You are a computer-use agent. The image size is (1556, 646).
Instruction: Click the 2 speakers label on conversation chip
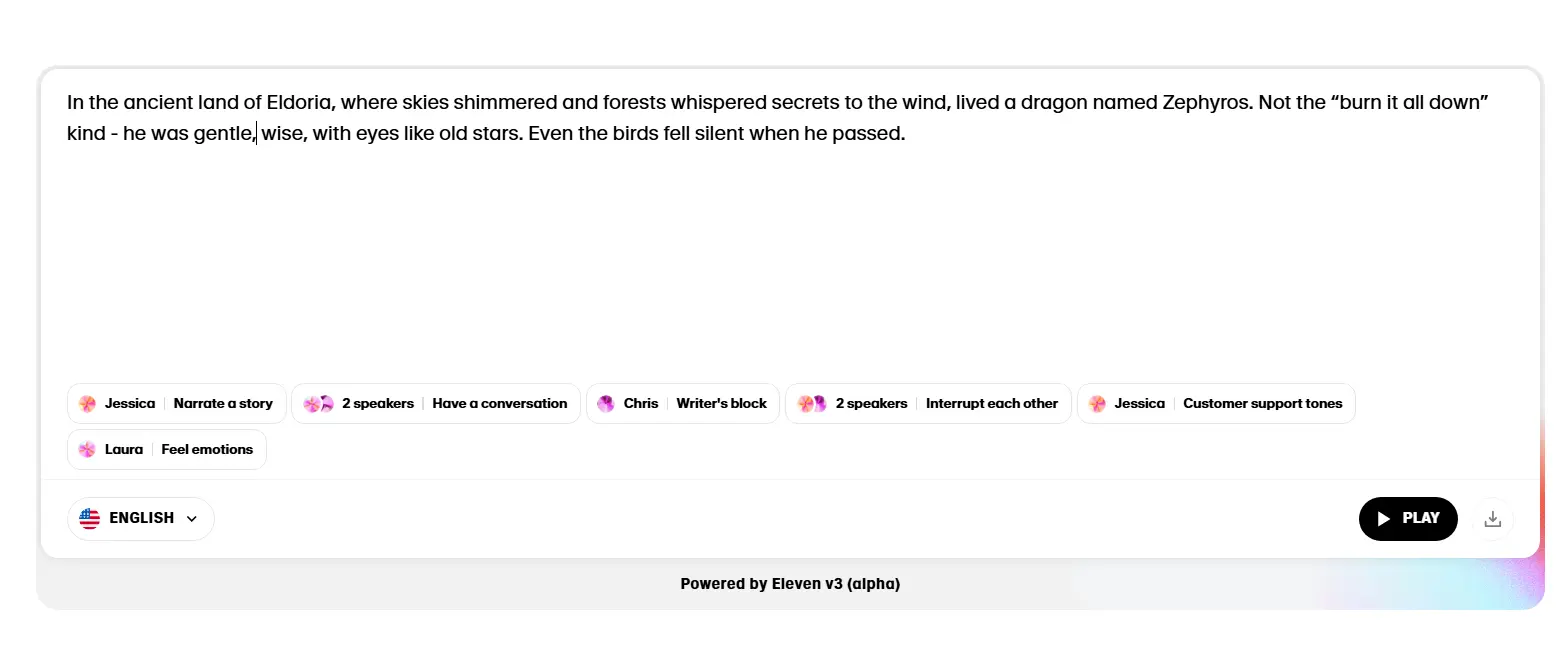(378, 403)
